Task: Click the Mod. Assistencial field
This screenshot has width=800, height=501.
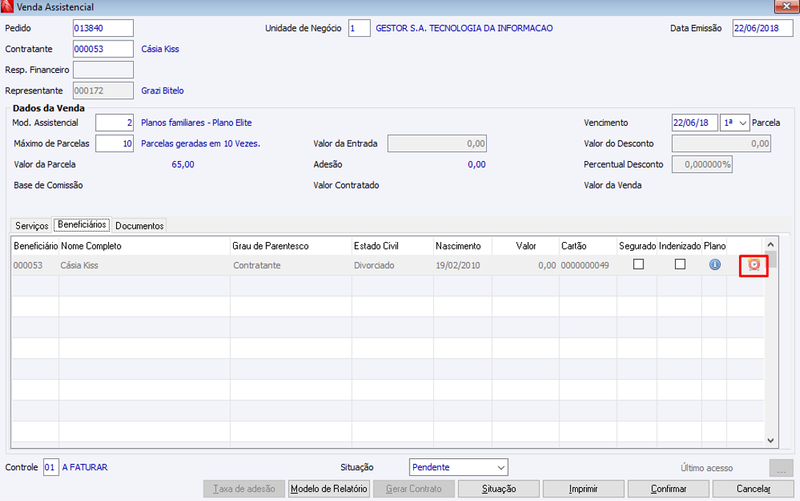Action: (114, 123)
